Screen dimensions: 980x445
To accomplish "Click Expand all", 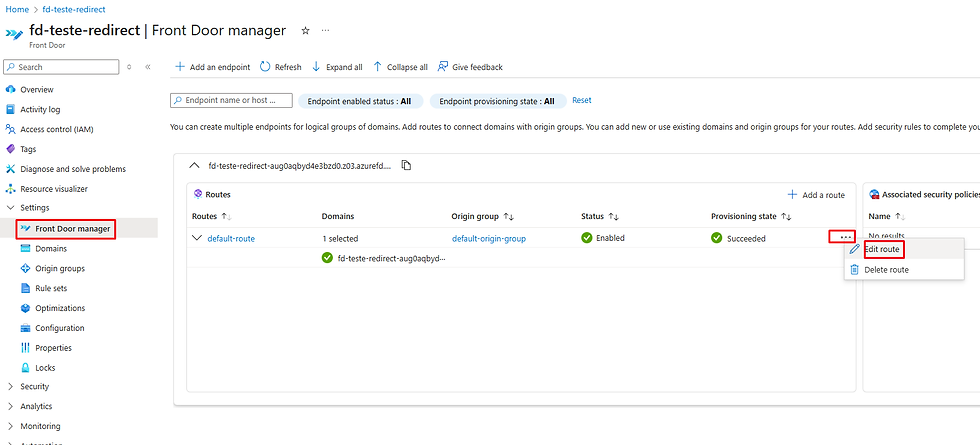I will (338, 67).
